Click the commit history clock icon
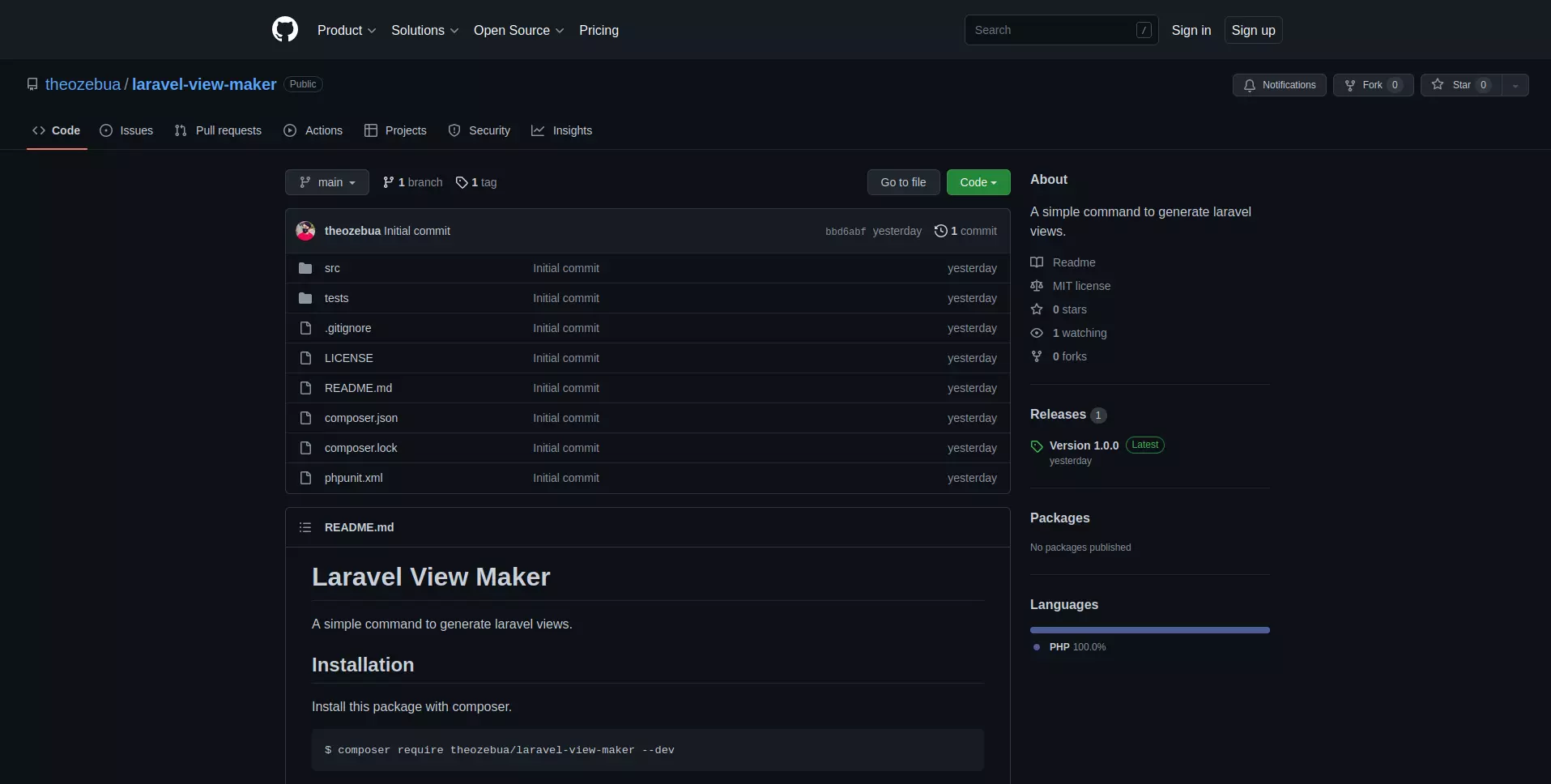 [x=940, y=231]
